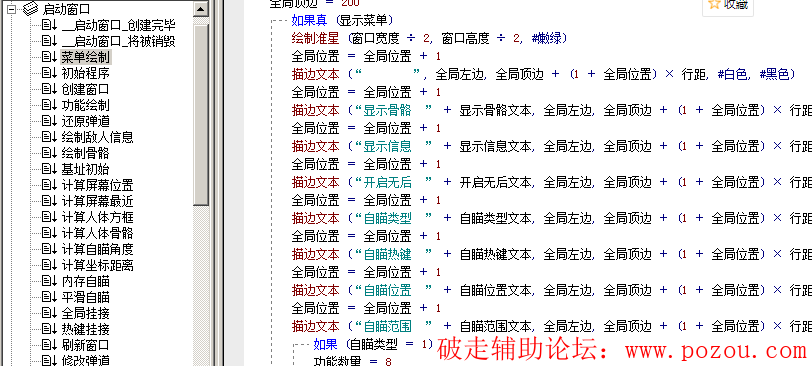Image resolution: width=812 pixels, height=366 pixels.
Task: Select 计算自瞄角度 in the tree
Action: point(97,250)
